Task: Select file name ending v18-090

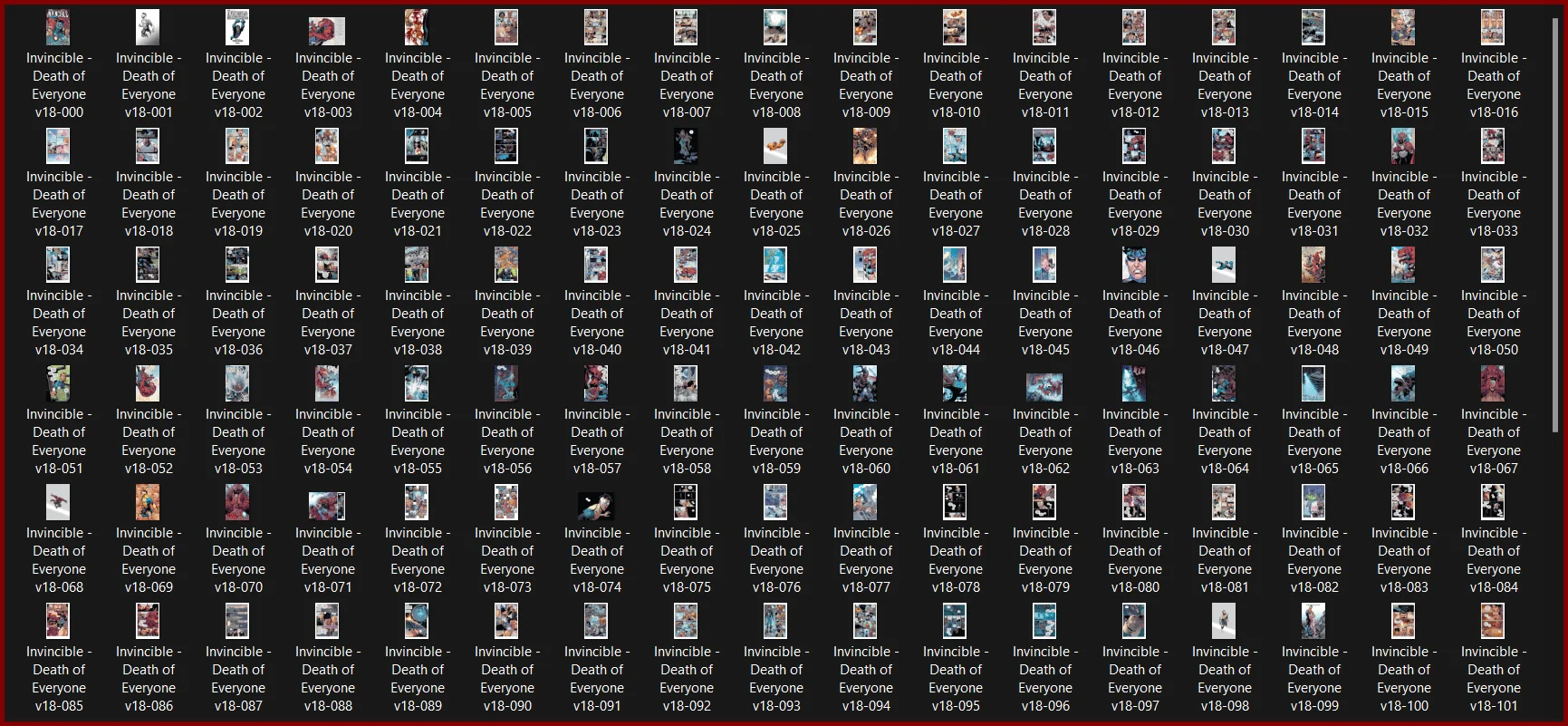Action: pos(507,679)
